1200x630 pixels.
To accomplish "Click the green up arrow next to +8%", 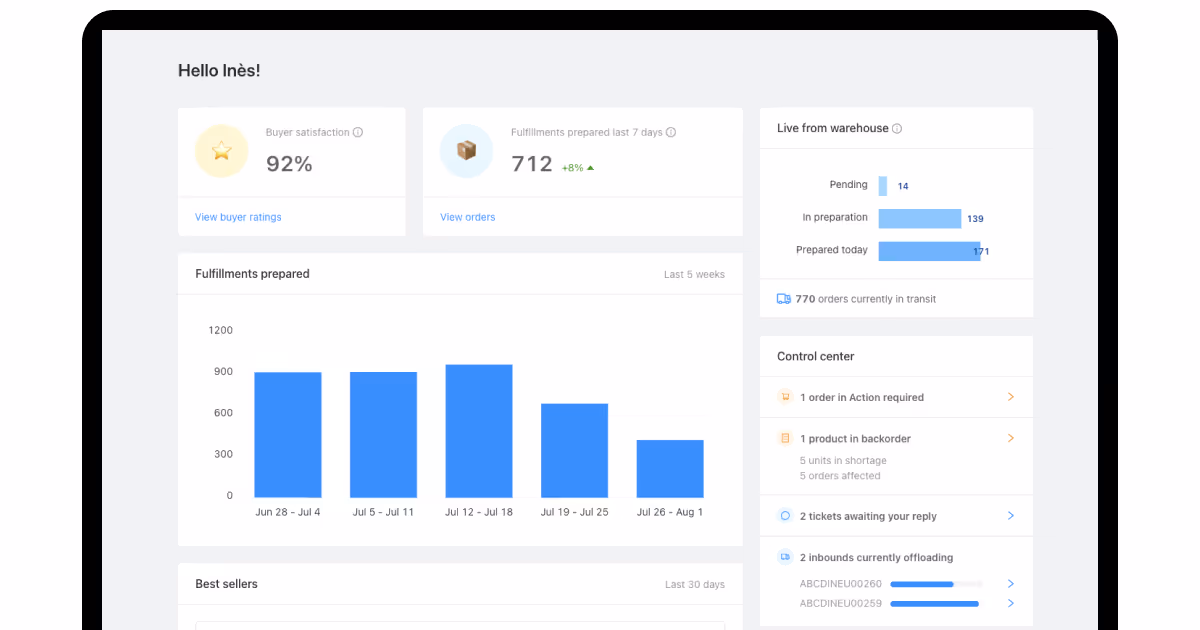I will point(591,168).
